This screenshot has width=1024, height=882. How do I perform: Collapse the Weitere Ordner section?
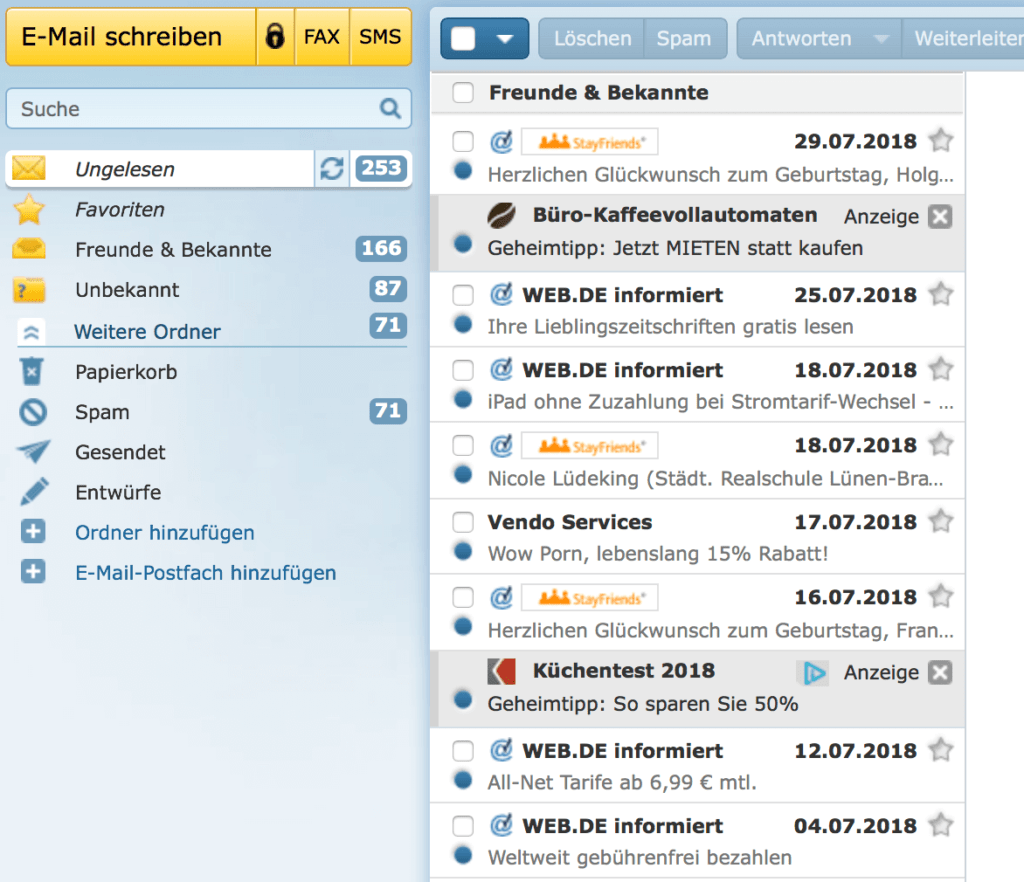pyautogui.click(x=31, y=332)
